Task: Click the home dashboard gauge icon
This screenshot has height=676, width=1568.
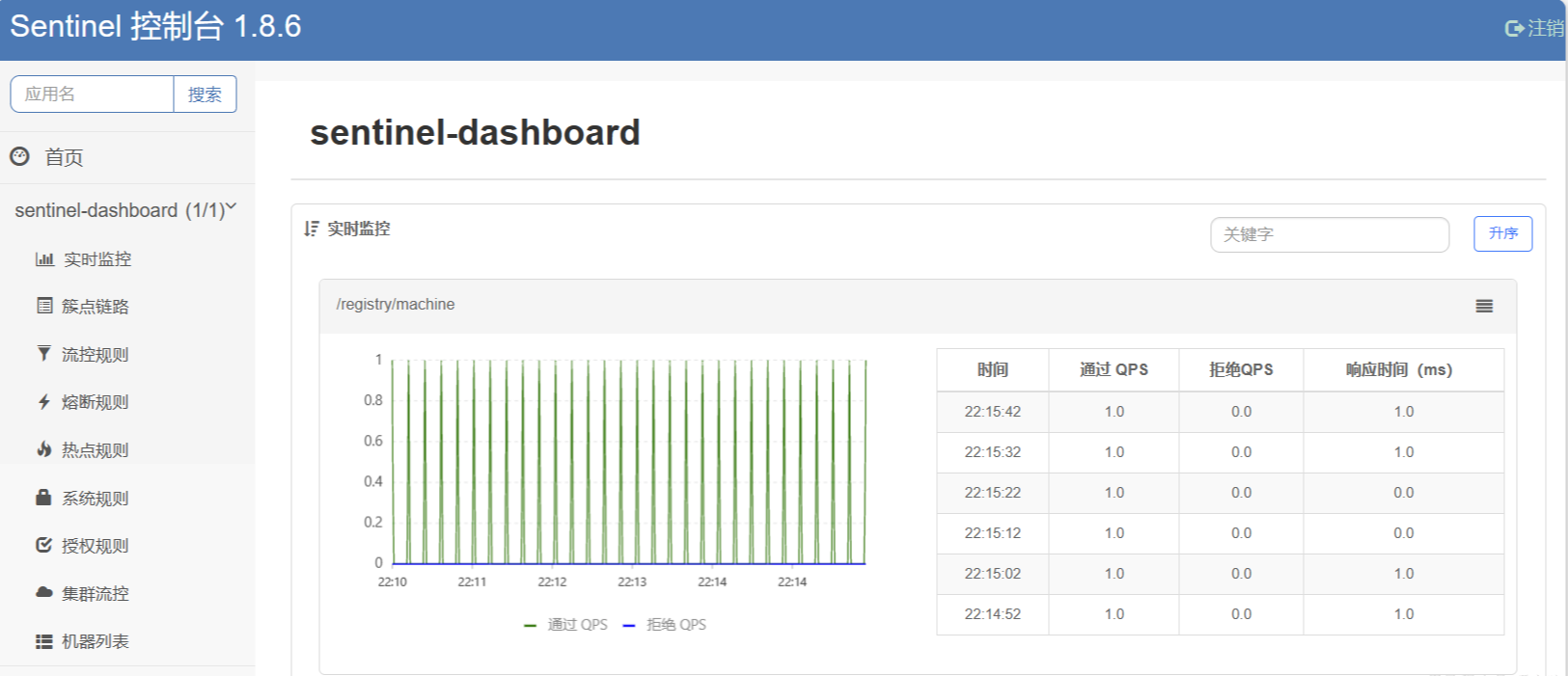Action: tap(19, 156)
